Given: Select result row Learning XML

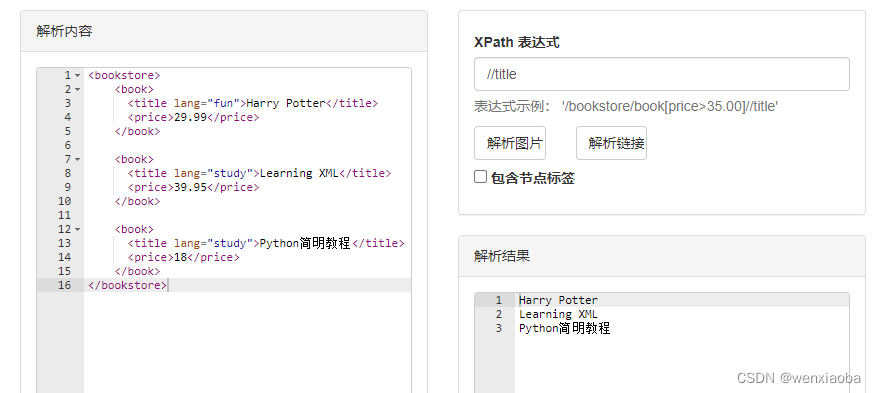Looking at the screenshot, I should coord(558,314).
